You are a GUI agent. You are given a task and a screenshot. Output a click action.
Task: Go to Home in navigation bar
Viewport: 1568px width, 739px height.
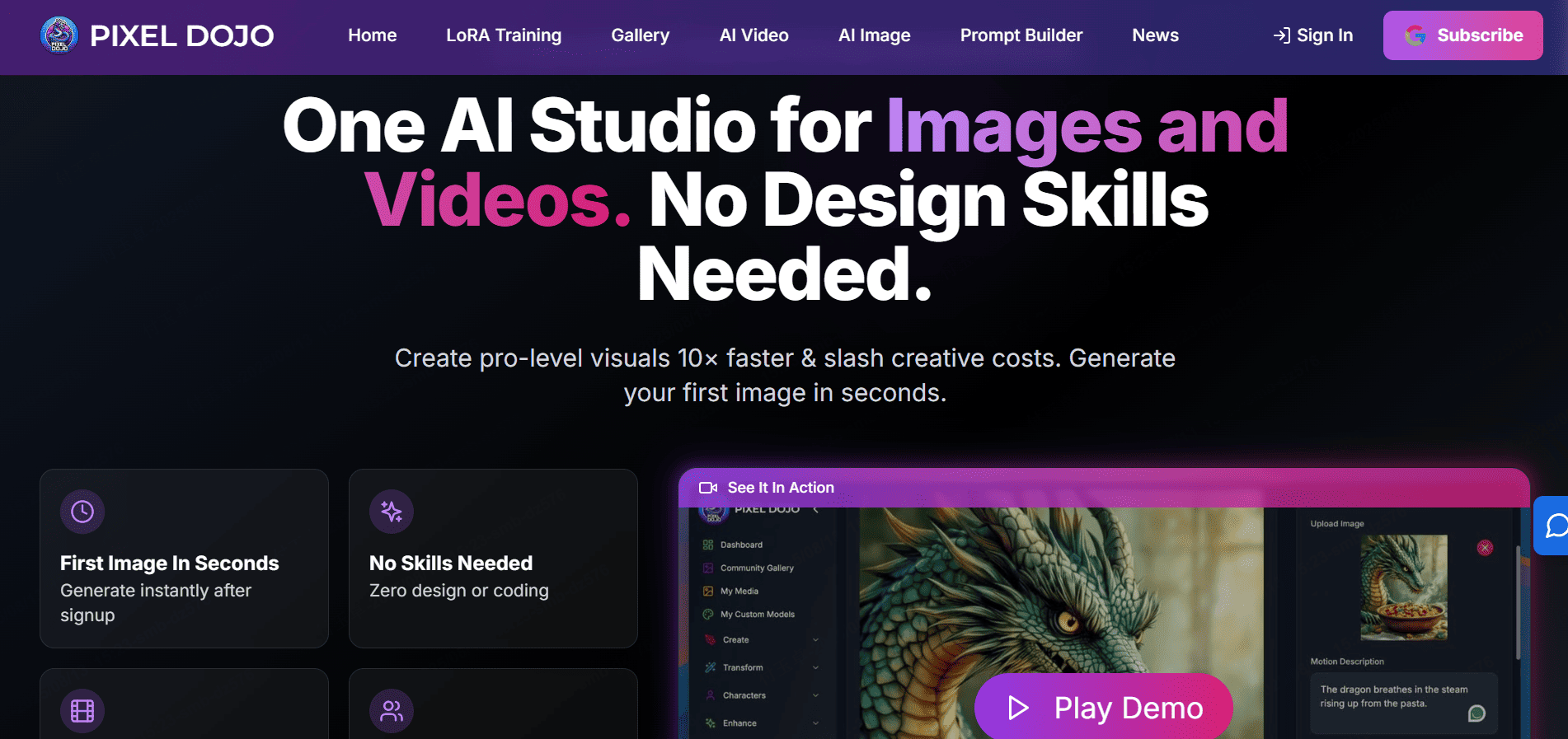373,35
